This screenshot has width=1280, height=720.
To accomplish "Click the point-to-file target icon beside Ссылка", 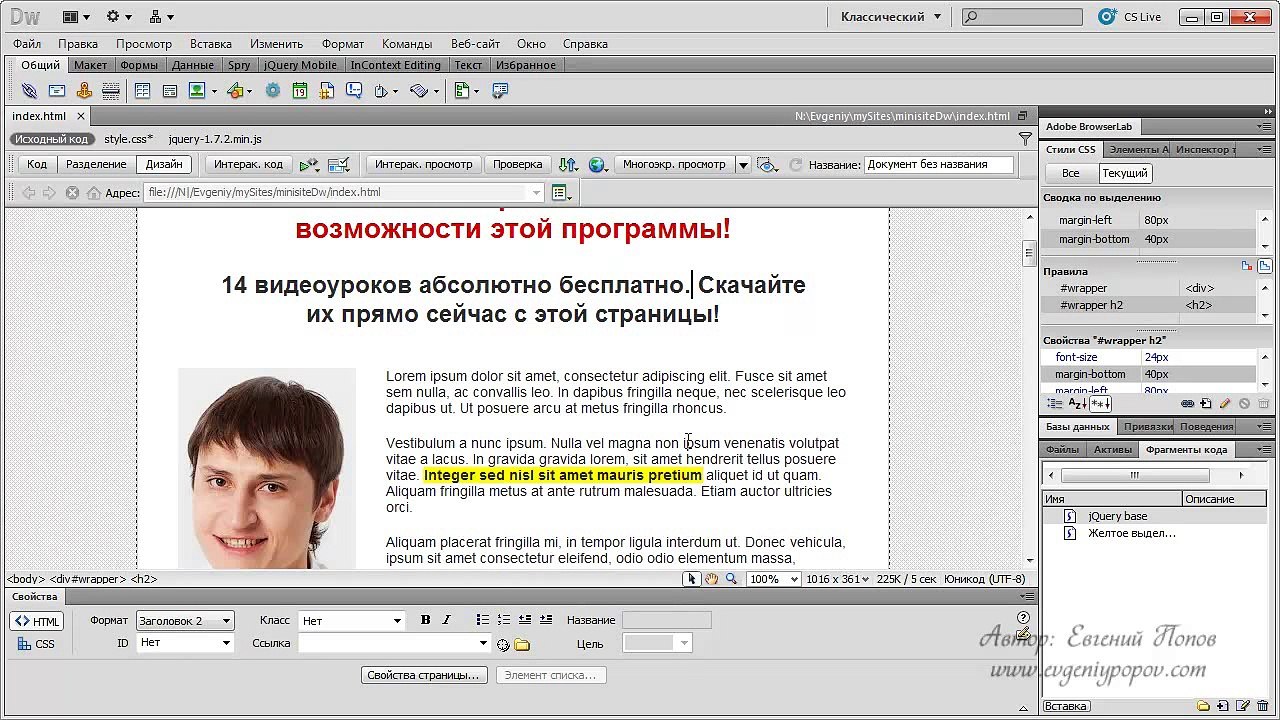I will pyautogui.click(x=503, y=645).
